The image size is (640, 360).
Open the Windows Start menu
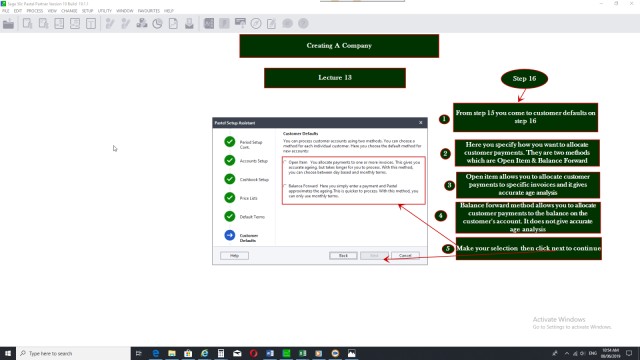point(8,353)
